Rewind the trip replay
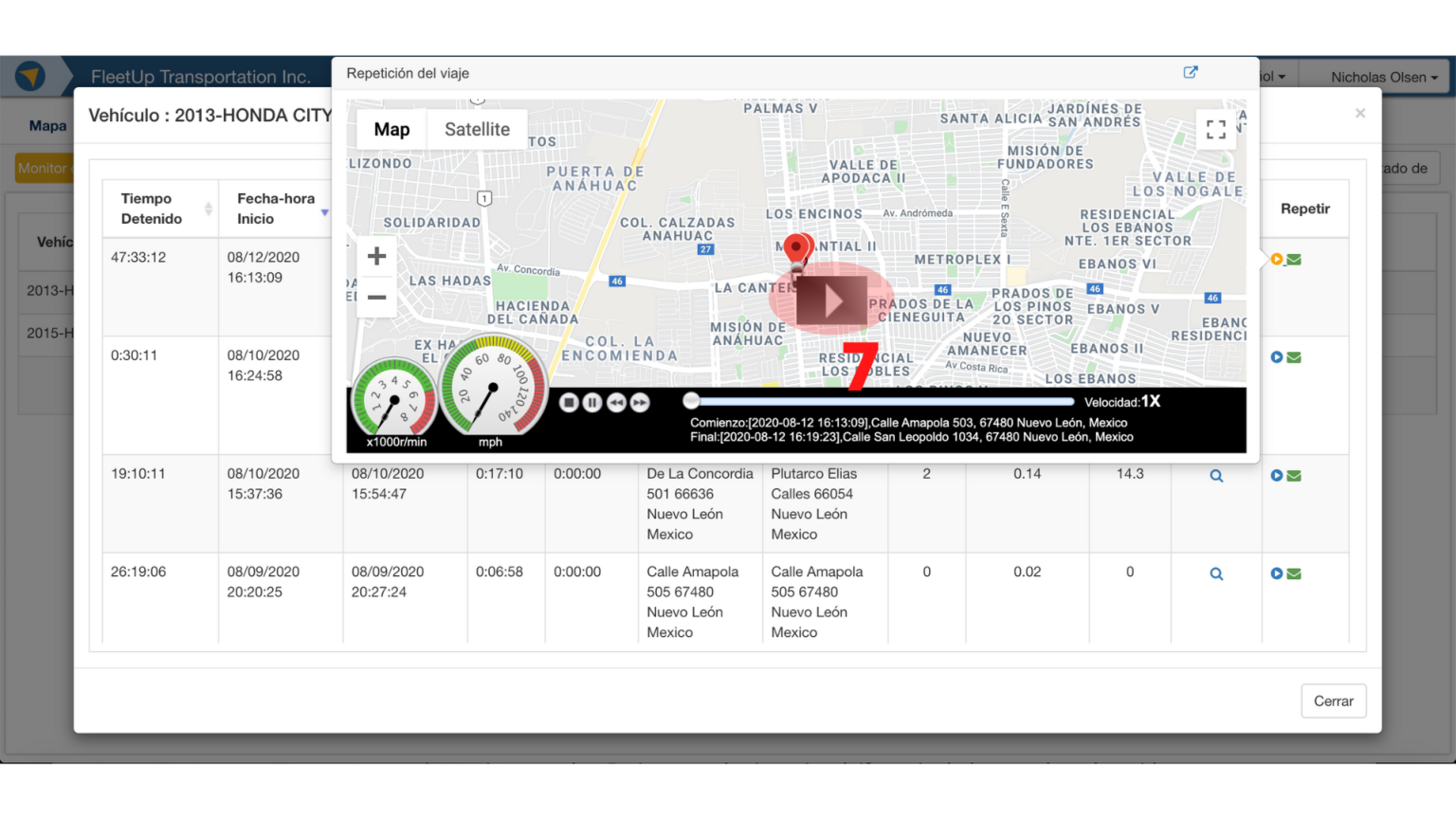 (x=616, y=403)
